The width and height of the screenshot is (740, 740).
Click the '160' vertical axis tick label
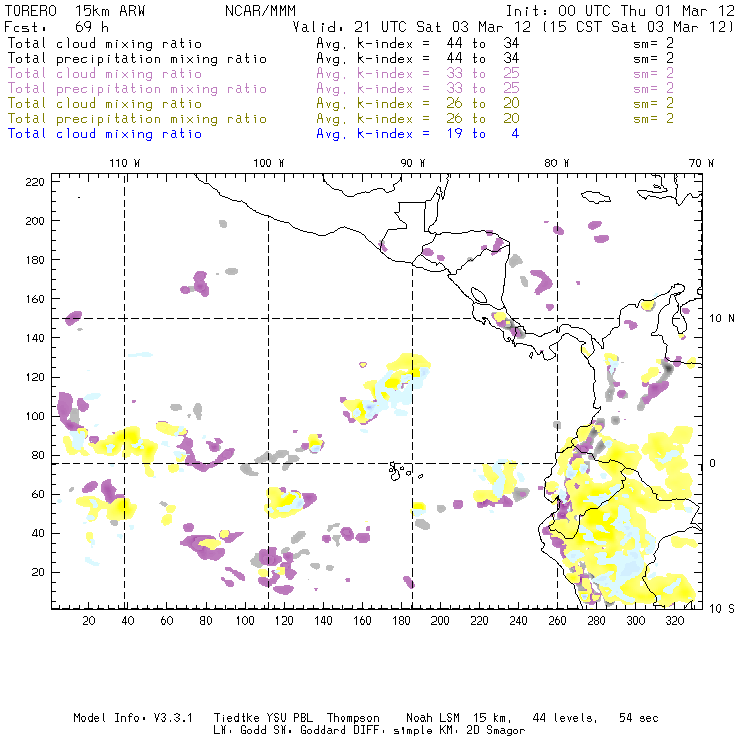tap(35, 299)
